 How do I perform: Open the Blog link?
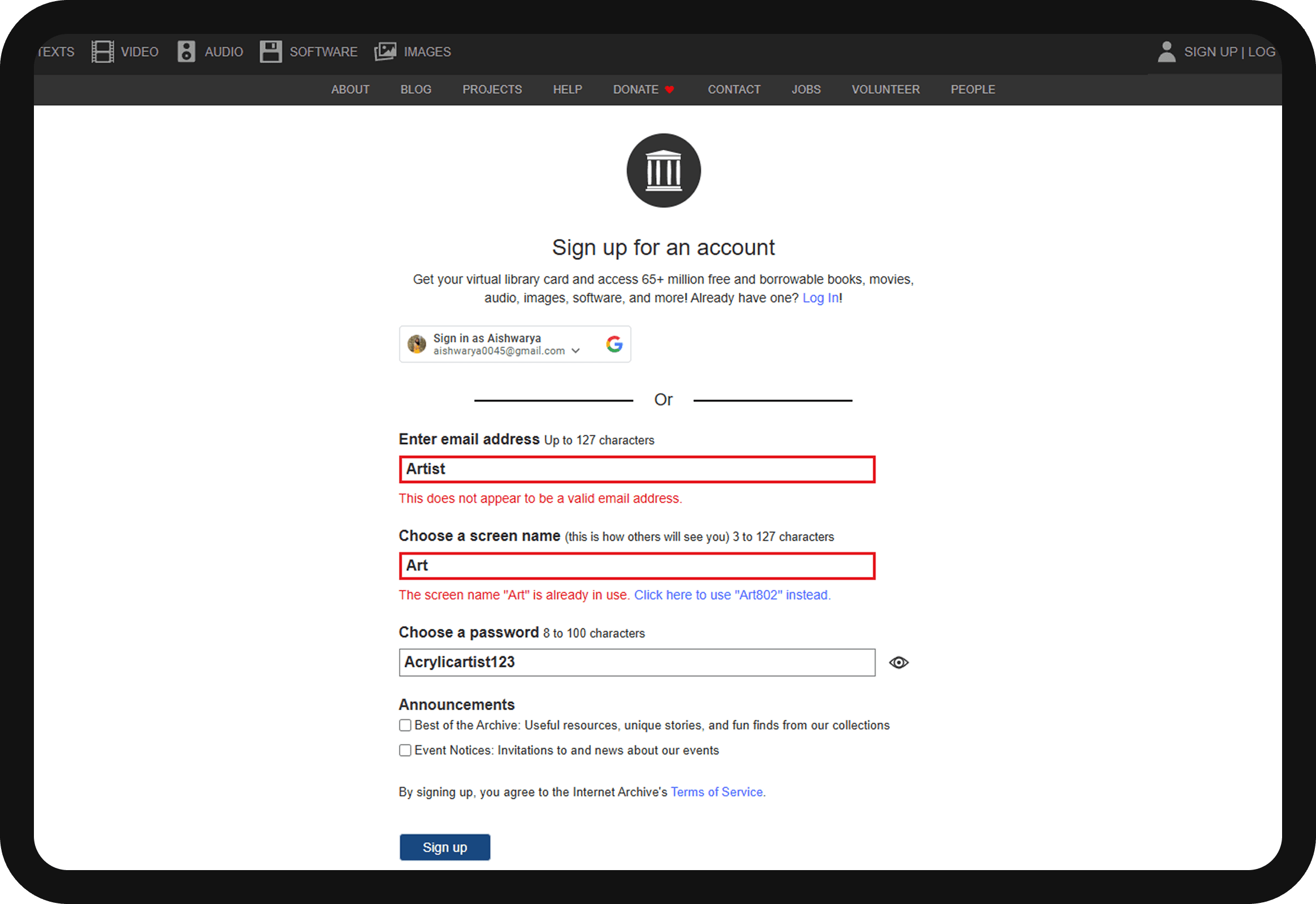pyautogui.click(x=416, y=89)
